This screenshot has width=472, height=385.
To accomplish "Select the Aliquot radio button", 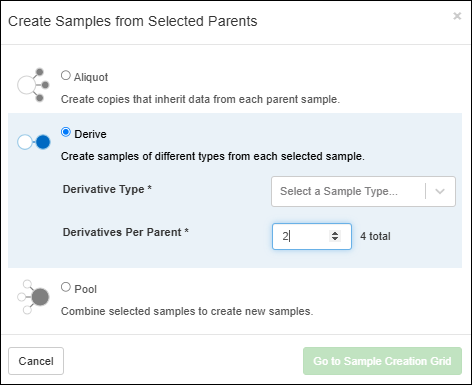I will [66, 75].
